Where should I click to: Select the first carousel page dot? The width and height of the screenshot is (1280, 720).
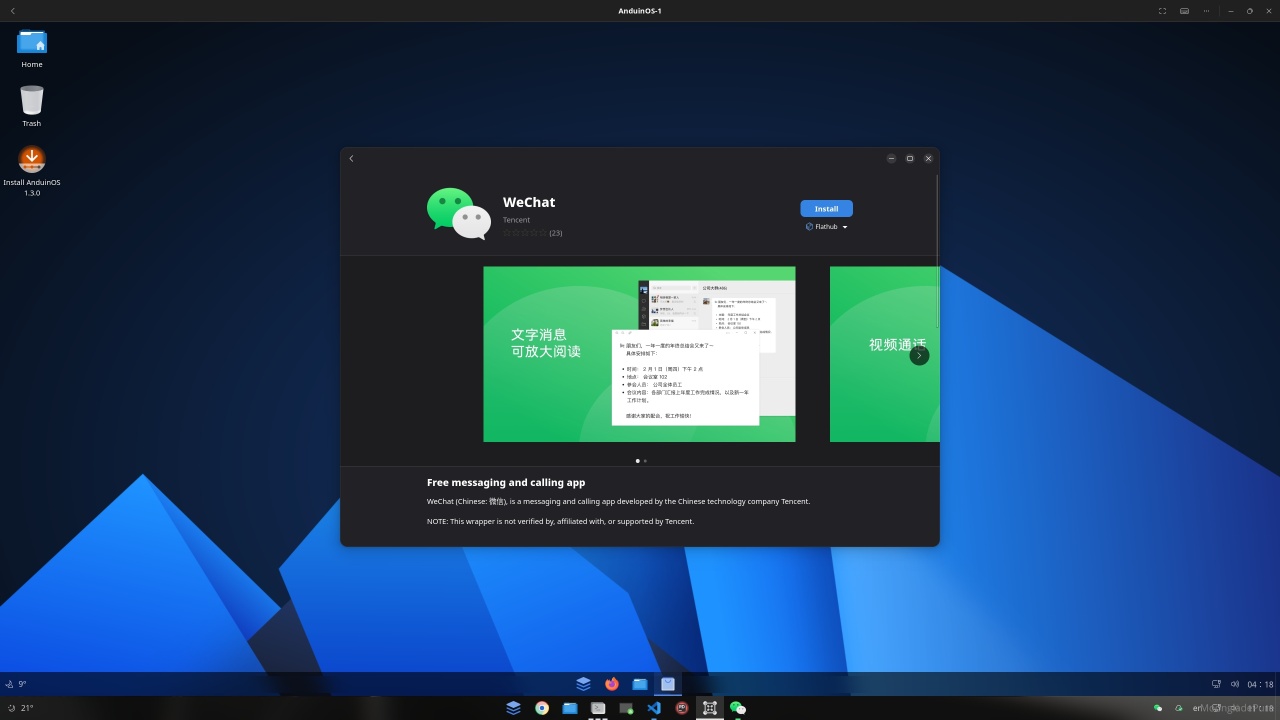pos(637,461)
